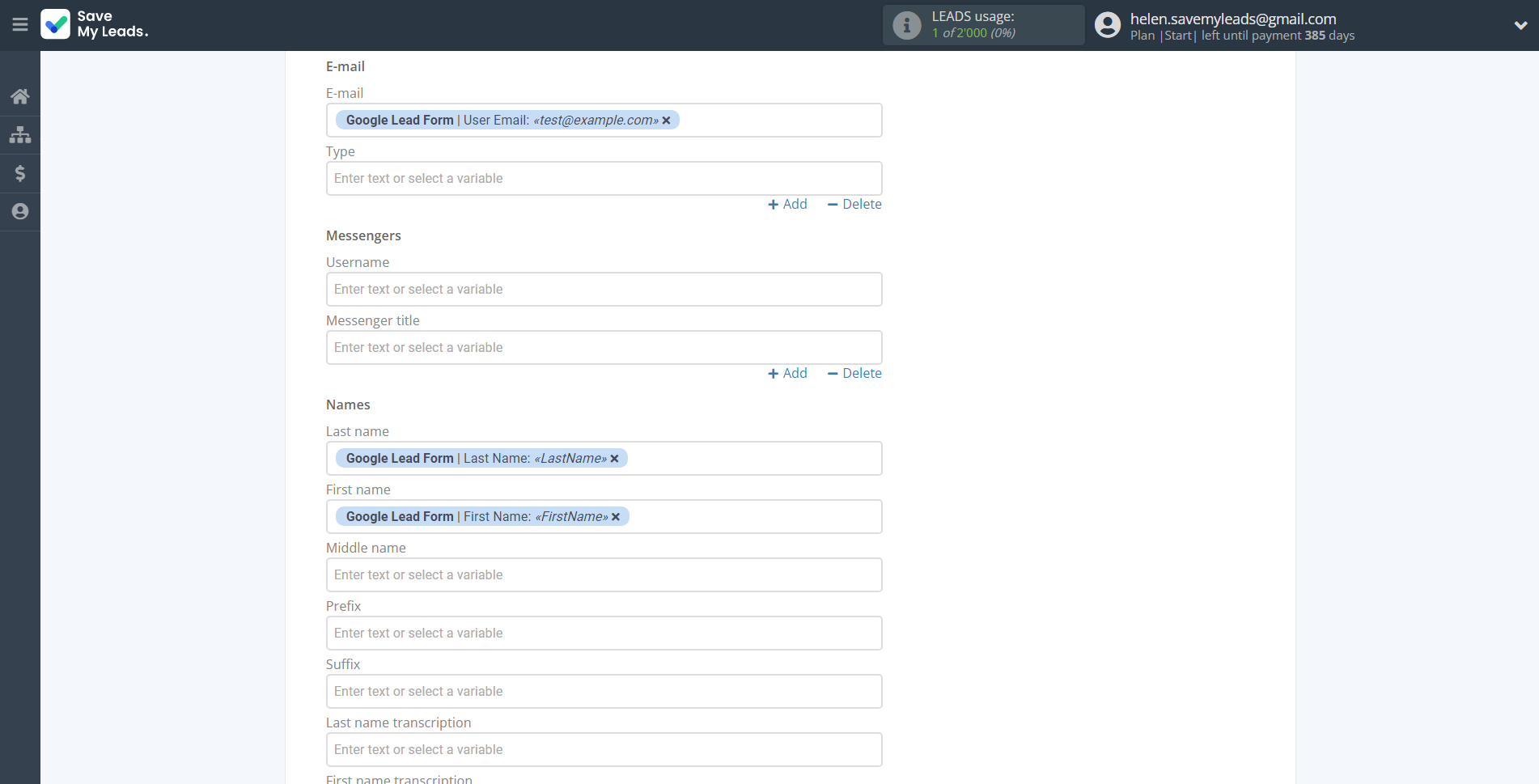Focus the Messenger title input field
This screenshot has height=784, width=1539.
coord(604,347)
